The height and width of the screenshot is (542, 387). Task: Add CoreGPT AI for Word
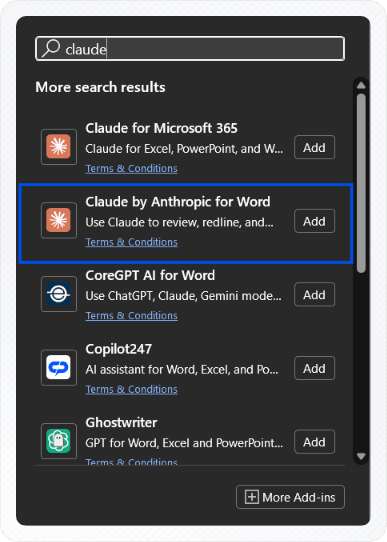(x=314, y=295)
